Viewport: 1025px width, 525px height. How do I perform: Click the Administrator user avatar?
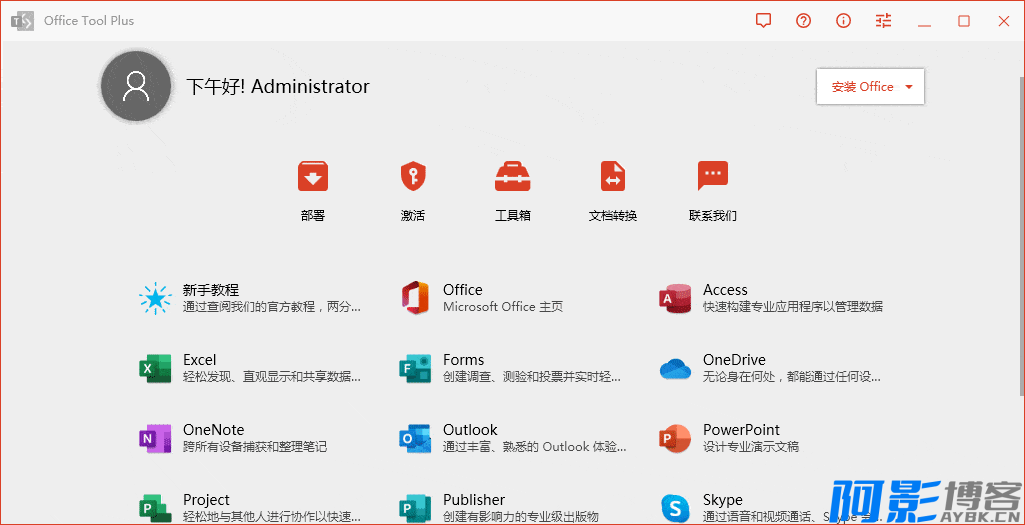coord(136,87)
